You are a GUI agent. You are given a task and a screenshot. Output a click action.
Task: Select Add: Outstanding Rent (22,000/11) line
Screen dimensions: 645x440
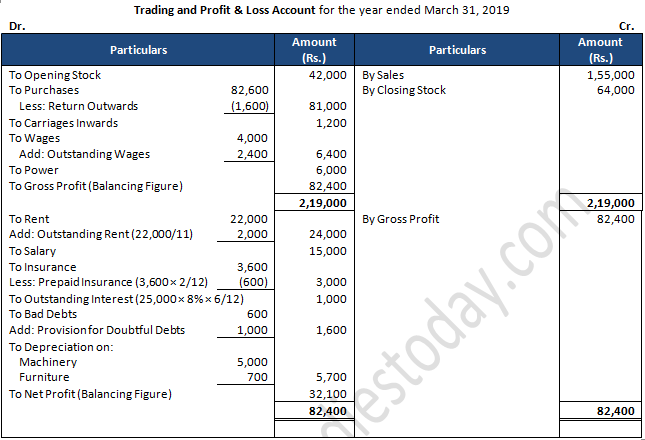pos(101,234)
